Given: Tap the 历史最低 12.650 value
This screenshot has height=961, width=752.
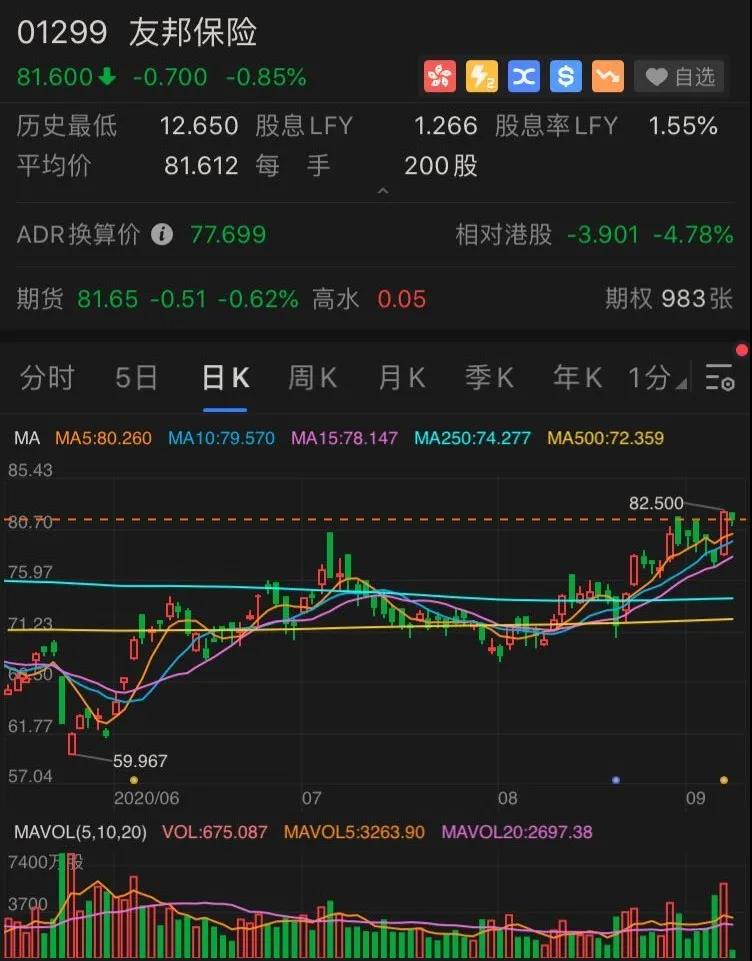Looking at the screenshot, I should [x=199, y=126].
